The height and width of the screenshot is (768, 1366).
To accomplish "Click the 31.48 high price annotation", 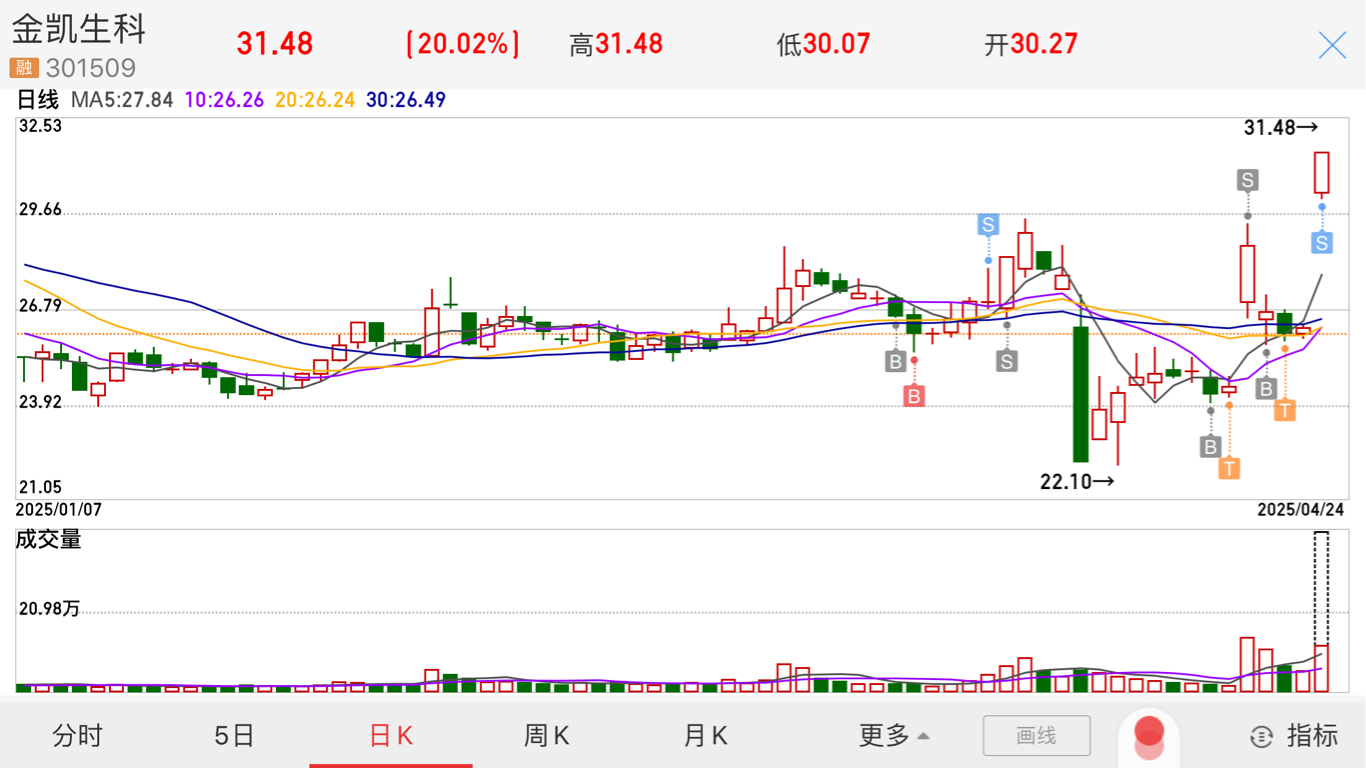I will coord(1281,127).
